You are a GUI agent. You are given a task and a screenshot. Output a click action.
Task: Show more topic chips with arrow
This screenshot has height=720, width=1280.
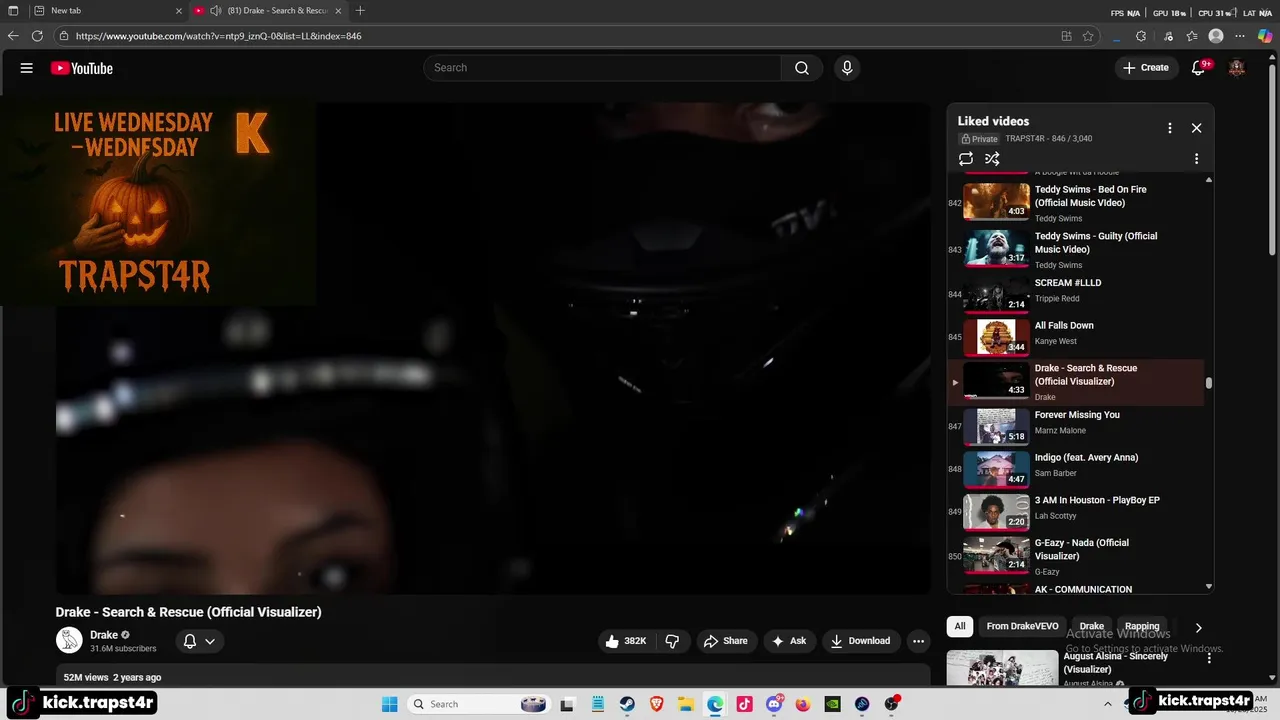pos(1198,627)
